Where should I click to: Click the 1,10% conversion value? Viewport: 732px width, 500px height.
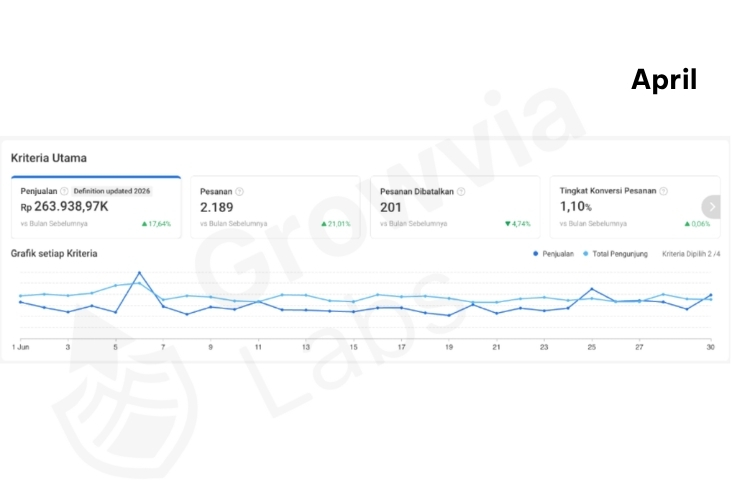point(576,206)
